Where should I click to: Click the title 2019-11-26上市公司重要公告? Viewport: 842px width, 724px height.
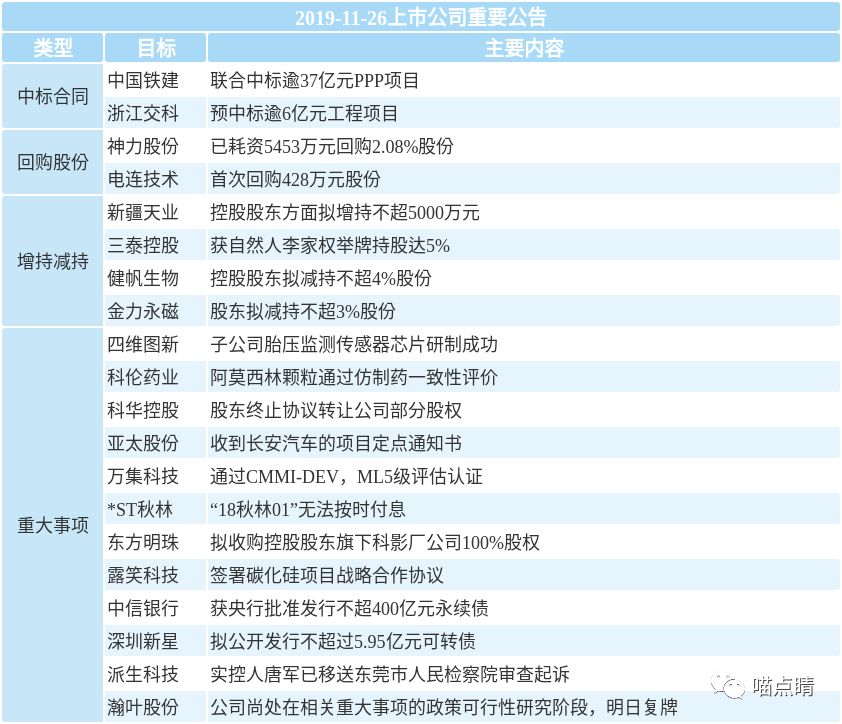pos(420,17)
